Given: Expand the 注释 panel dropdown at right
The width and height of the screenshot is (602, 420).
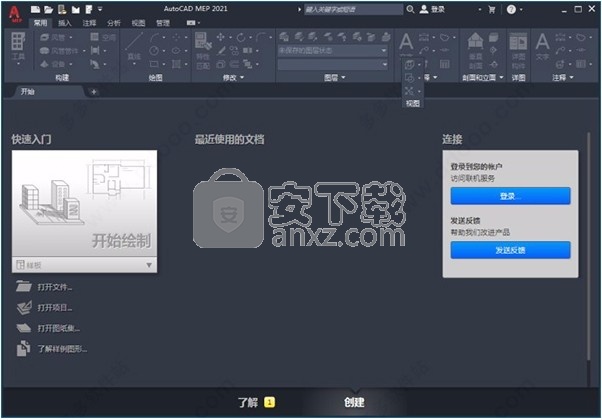Looking at the screenshot, I should [x=563, y=78].
